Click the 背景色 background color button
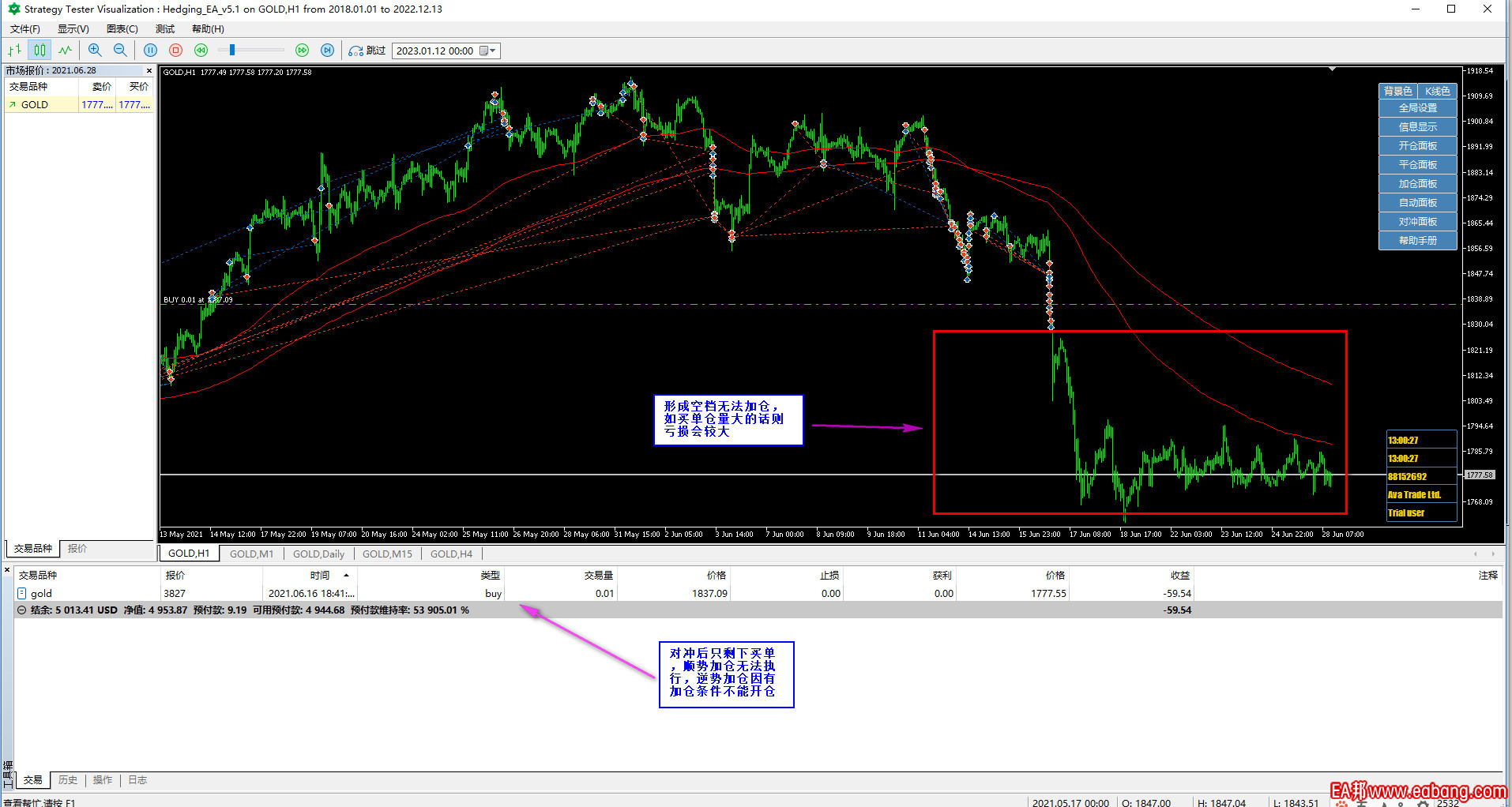This screenshot has width=1512, height=807. point(1397,91)
